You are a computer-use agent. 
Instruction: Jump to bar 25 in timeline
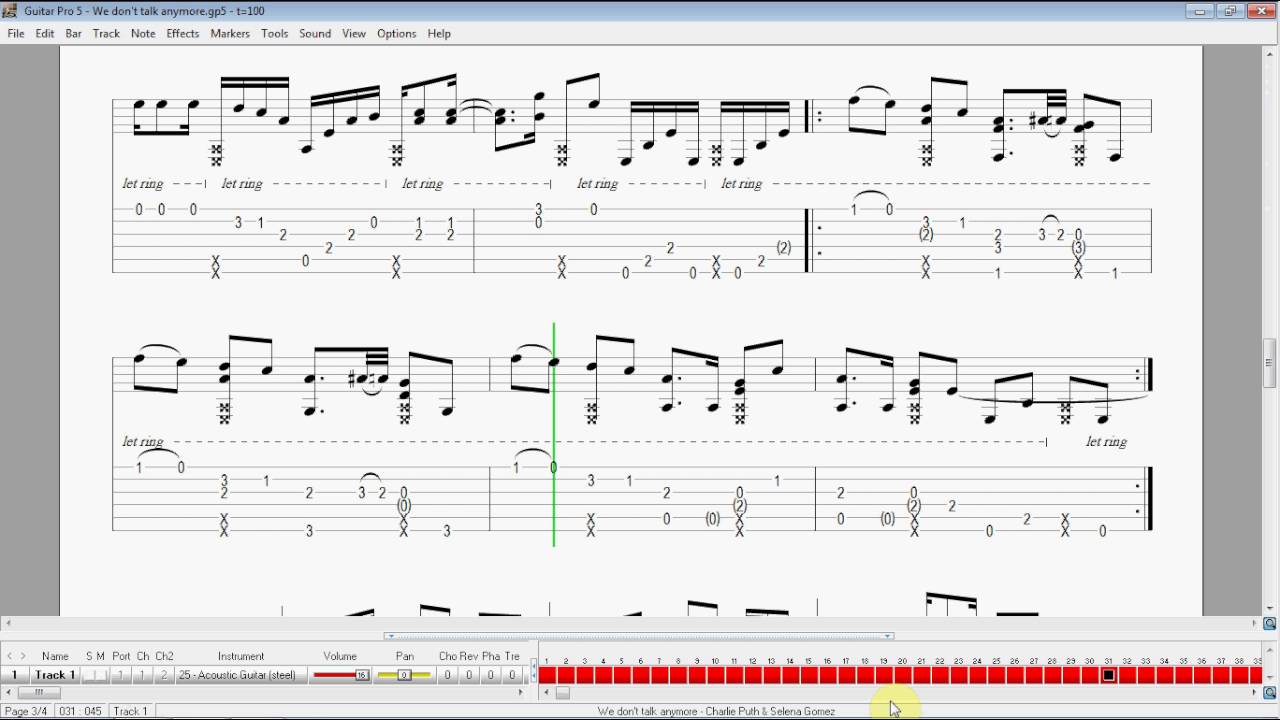pos(996,675)
